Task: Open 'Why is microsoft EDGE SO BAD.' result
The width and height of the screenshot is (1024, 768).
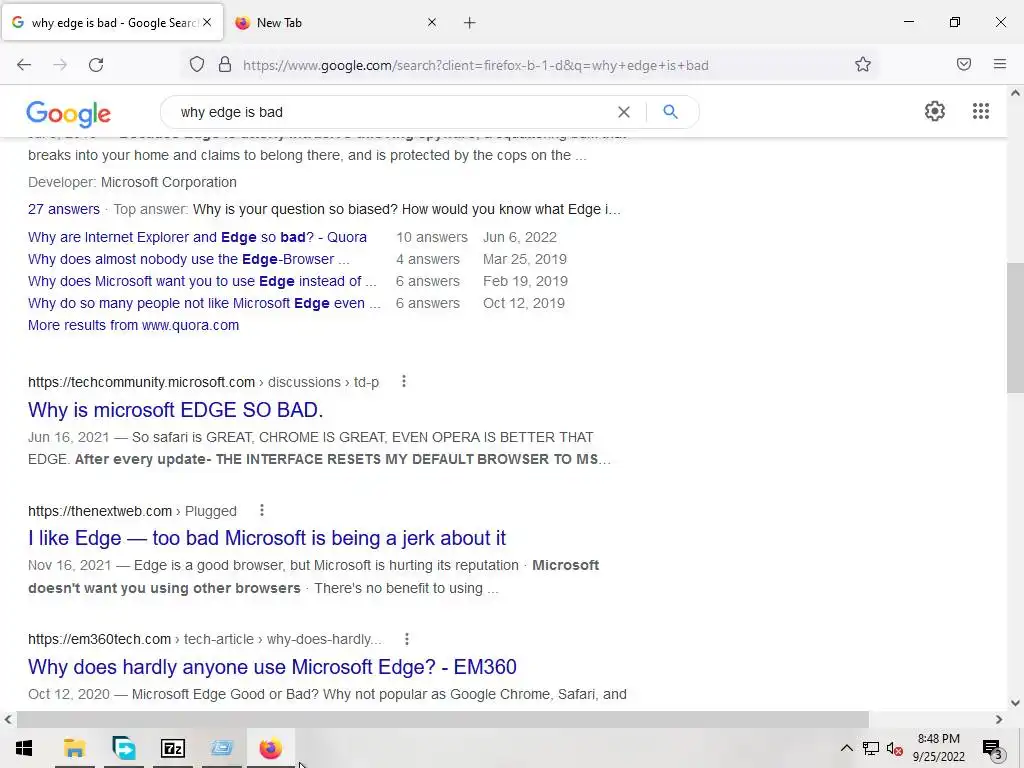Action: pos(175,410)
